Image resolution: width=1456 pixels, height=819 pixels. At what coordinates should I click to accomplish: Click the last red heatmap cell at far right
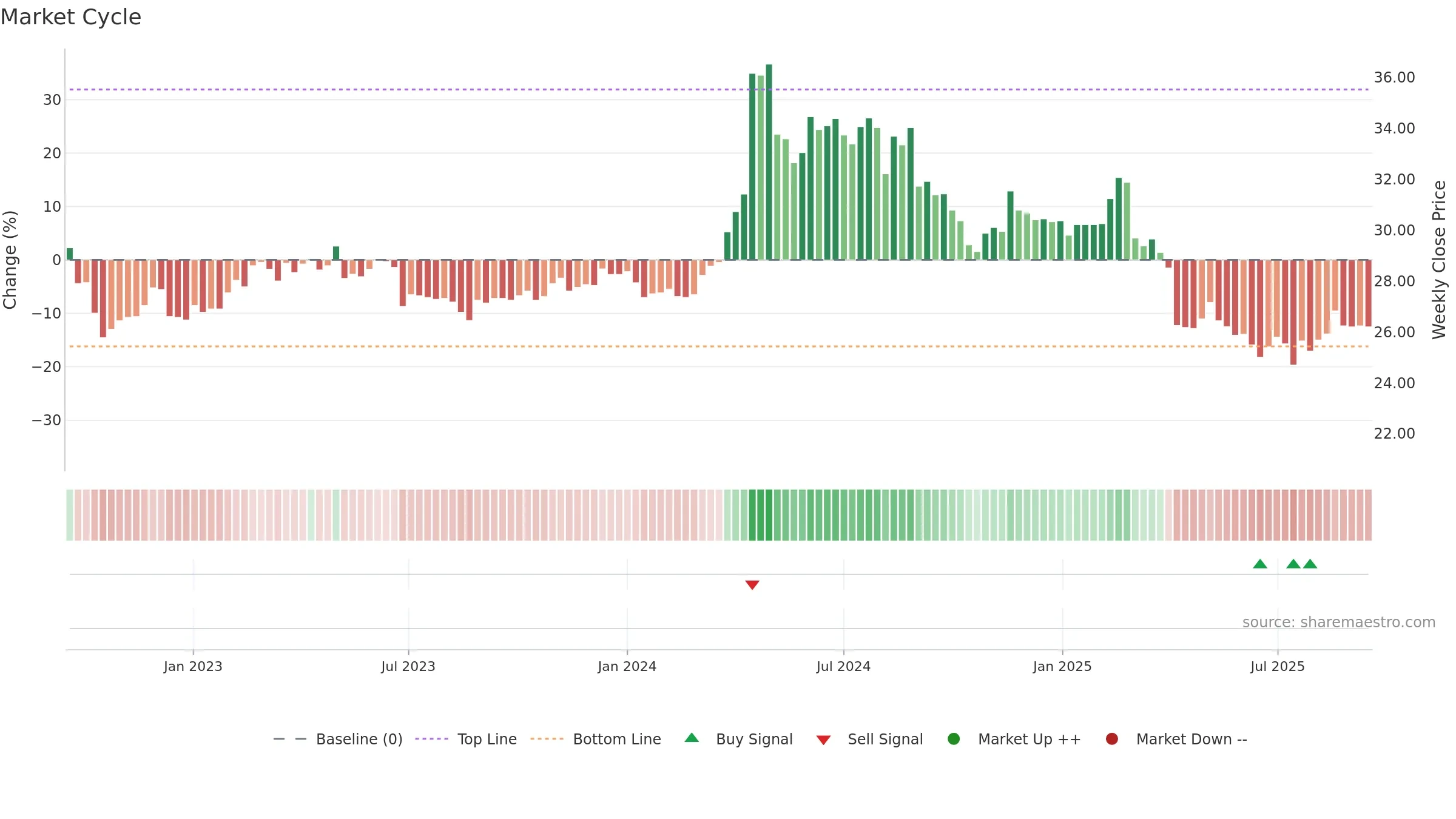pyautogui.click(x=1369, y=514)
